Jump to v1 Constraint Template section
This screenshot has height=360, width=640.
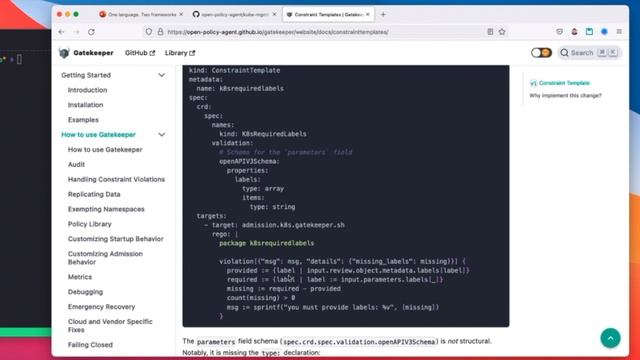560,83
